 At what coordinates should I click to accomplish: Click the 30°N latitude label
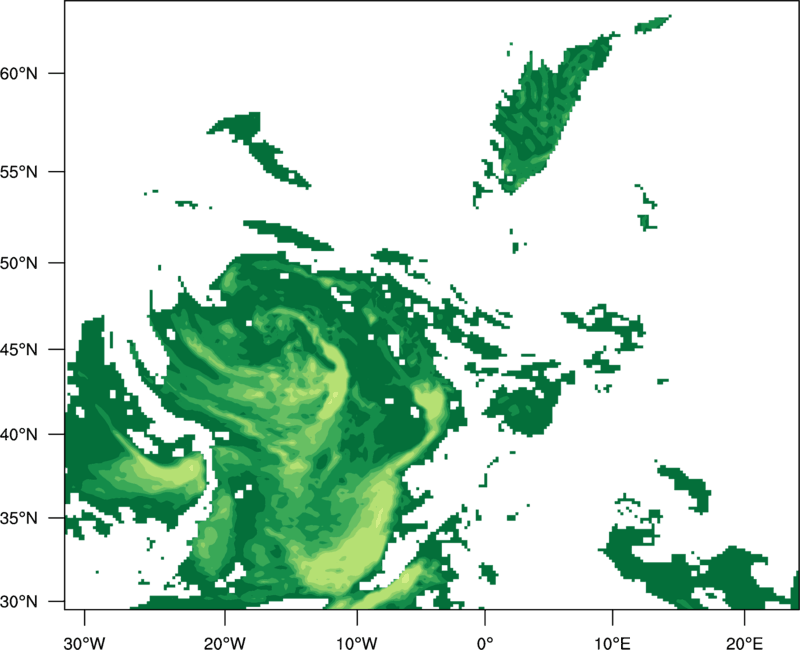click(x=19, y=602)
